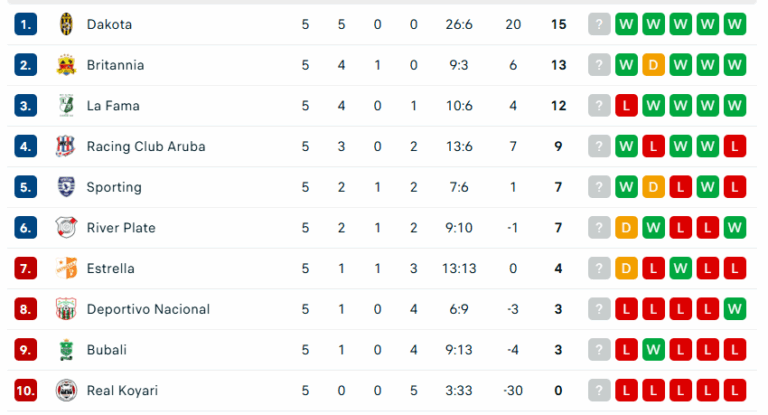Screen dimensions: 768x415
Task: Click the Deportivo Nacional crest icon
Action: click(x=66, y=310)
